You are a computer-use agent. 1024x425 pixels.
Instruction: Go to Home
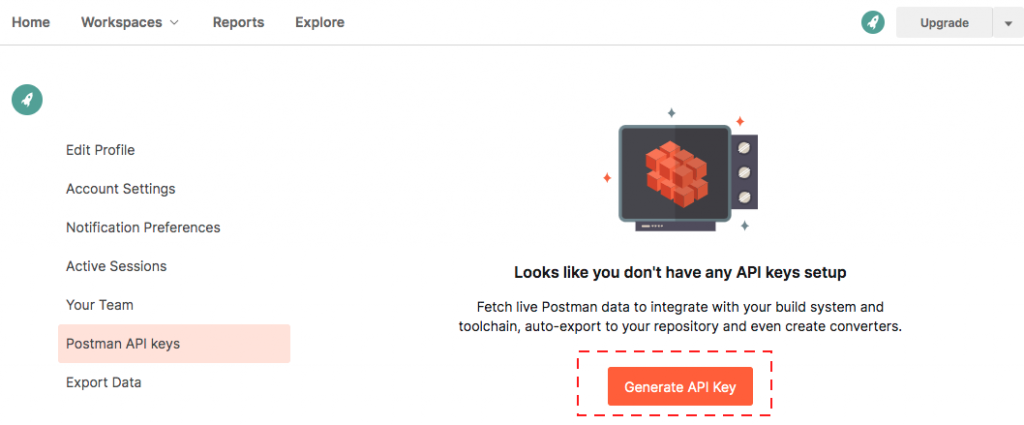click(31, 22)
